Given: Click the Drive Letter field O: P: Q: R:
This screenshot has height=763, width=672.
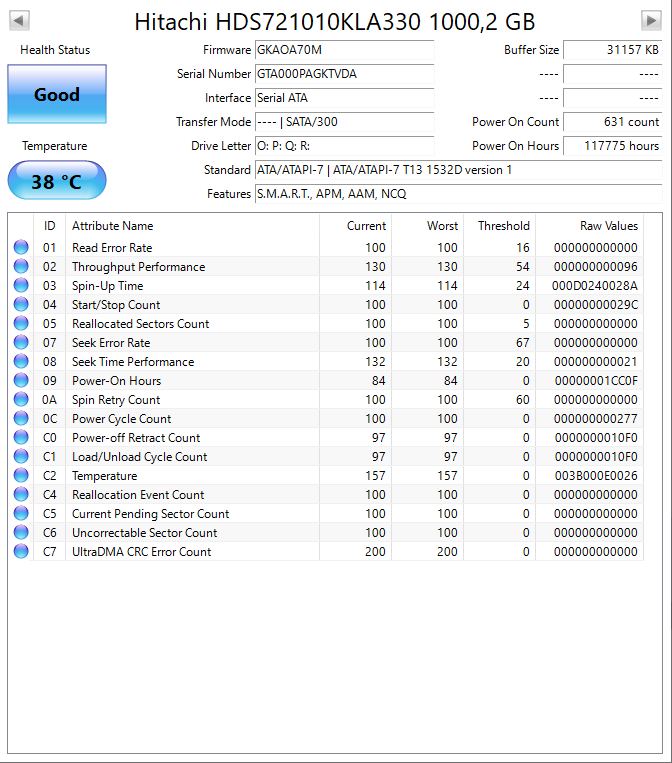Looking at the screenshot, I should click(345, 145).
